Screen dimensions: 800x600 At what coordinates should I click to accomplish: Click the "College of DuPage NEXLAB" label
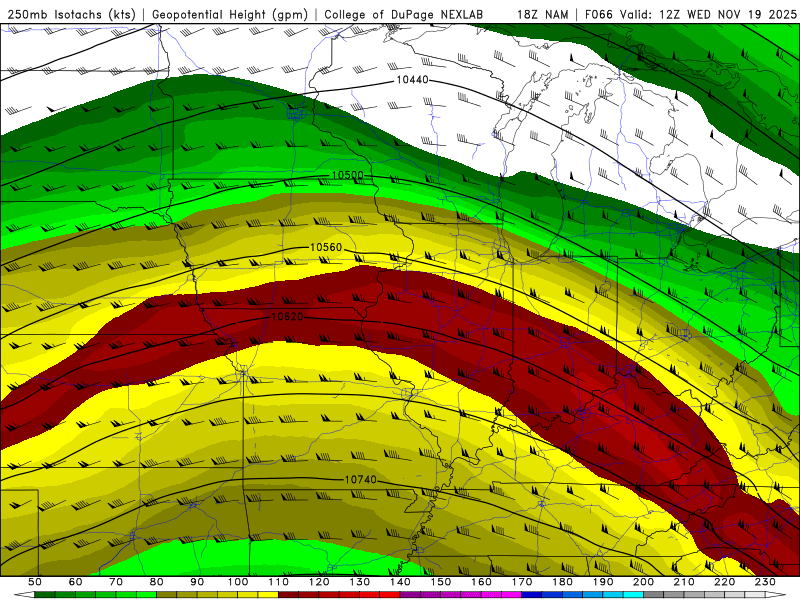[404, 14]
